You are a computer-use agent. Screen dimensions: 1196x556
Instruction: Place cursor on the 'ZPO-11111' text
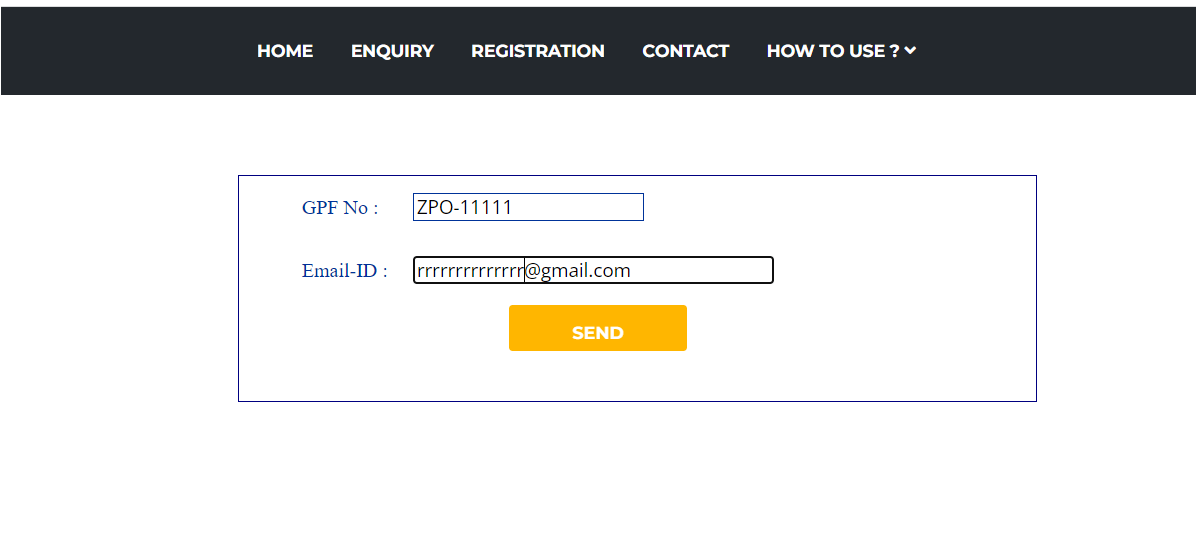[465, 208]
